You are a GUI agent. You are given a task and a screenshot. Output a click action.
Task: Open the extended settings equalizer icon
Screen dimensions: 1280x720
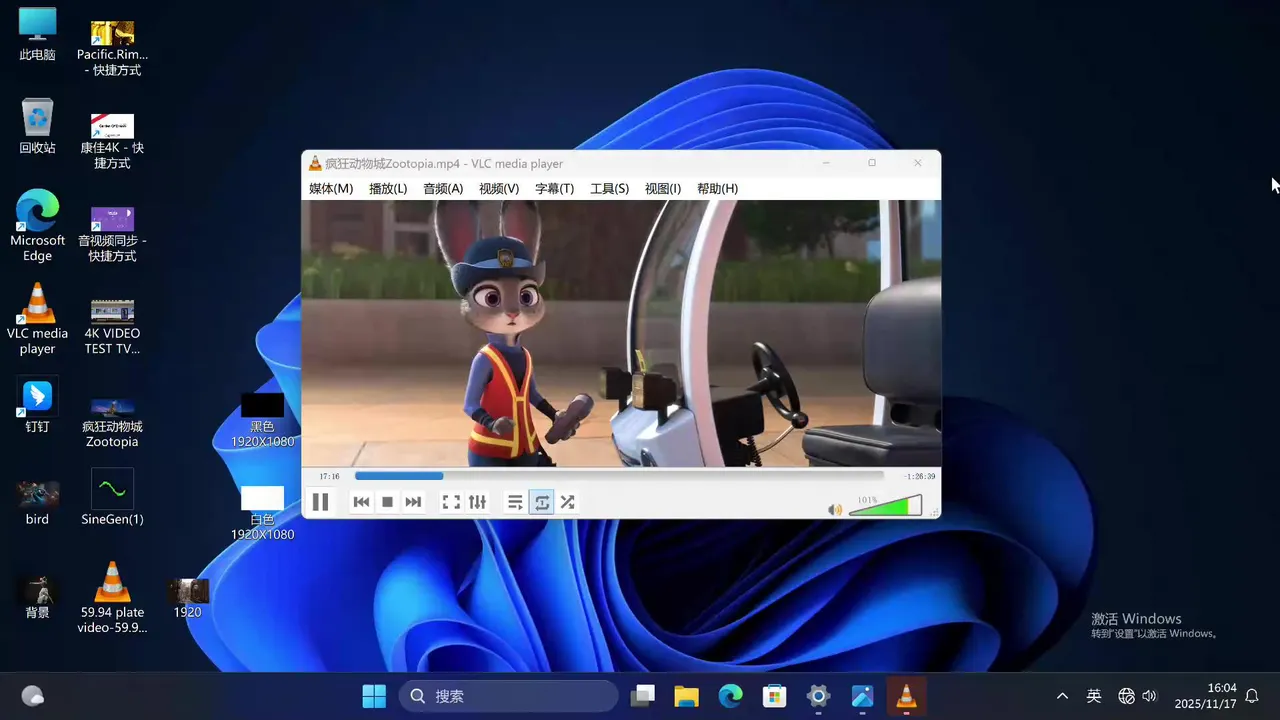click(x=477, y=502)
